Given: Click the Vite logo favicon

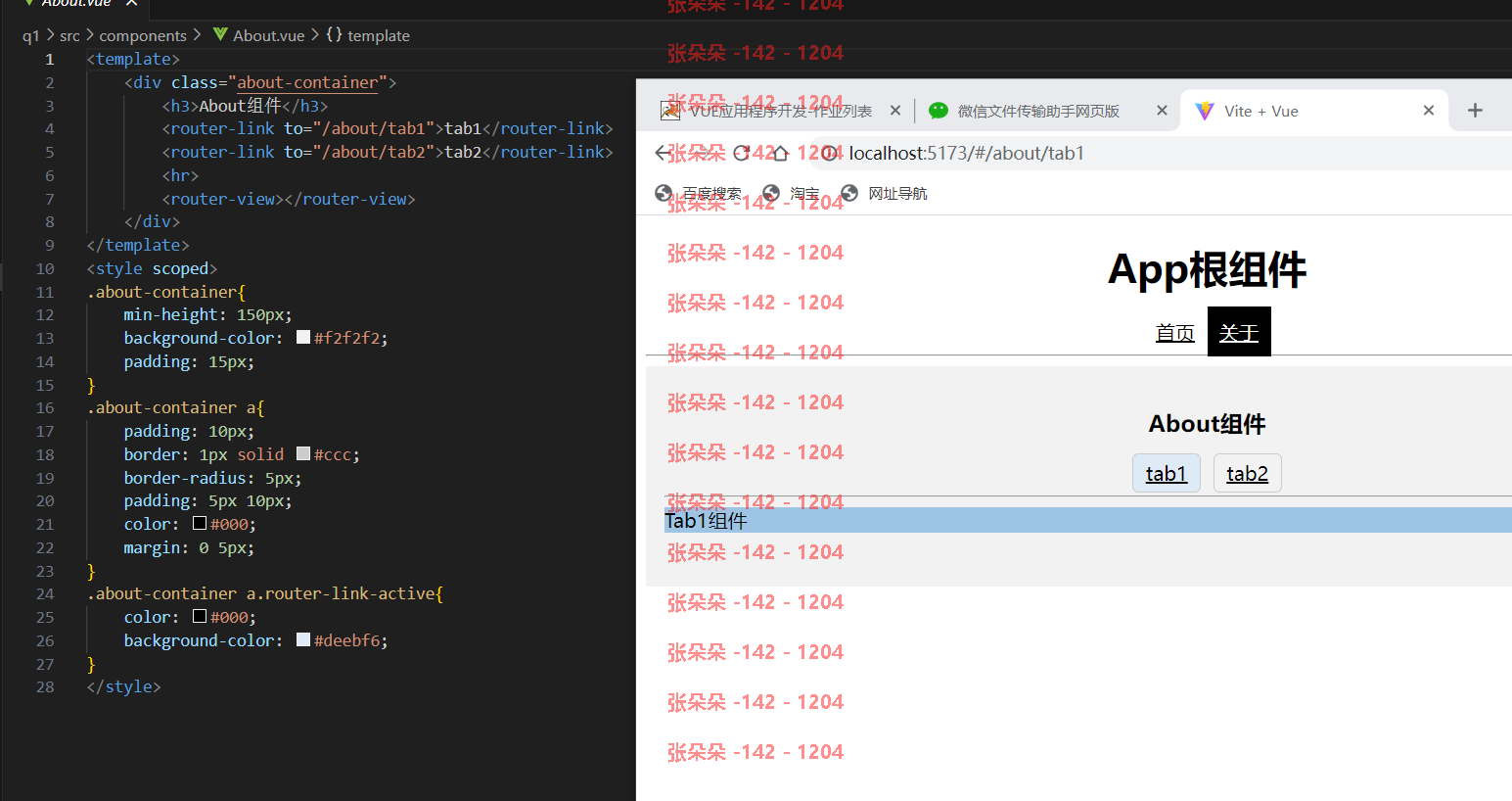Looking at the screenshot, I should click(1205, 111).
